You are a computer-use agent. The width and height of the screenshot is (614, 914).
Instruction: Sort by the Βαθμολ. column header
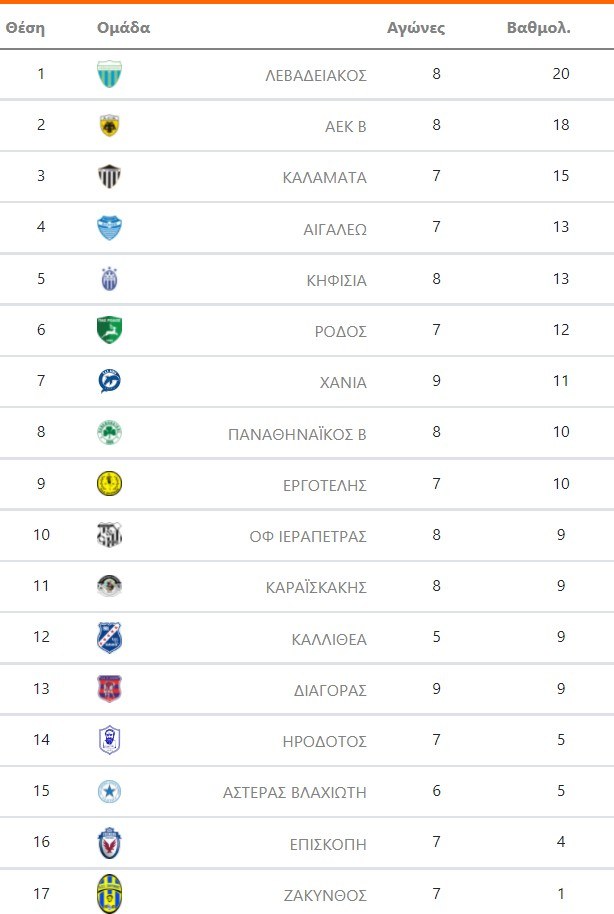(538, 28)
